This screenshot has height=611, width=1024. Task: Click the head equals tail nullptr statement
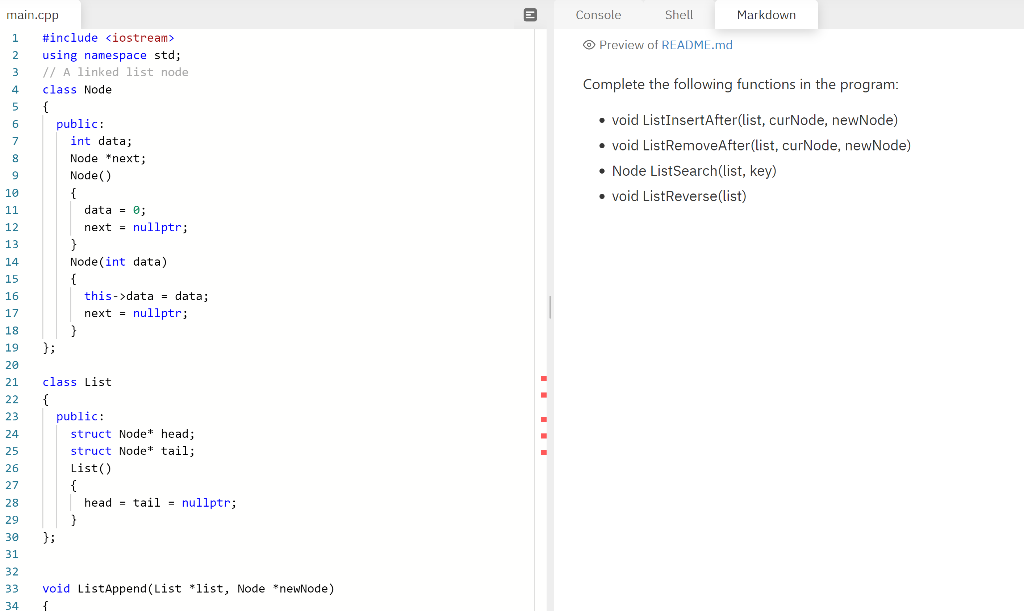pos(160,502)
